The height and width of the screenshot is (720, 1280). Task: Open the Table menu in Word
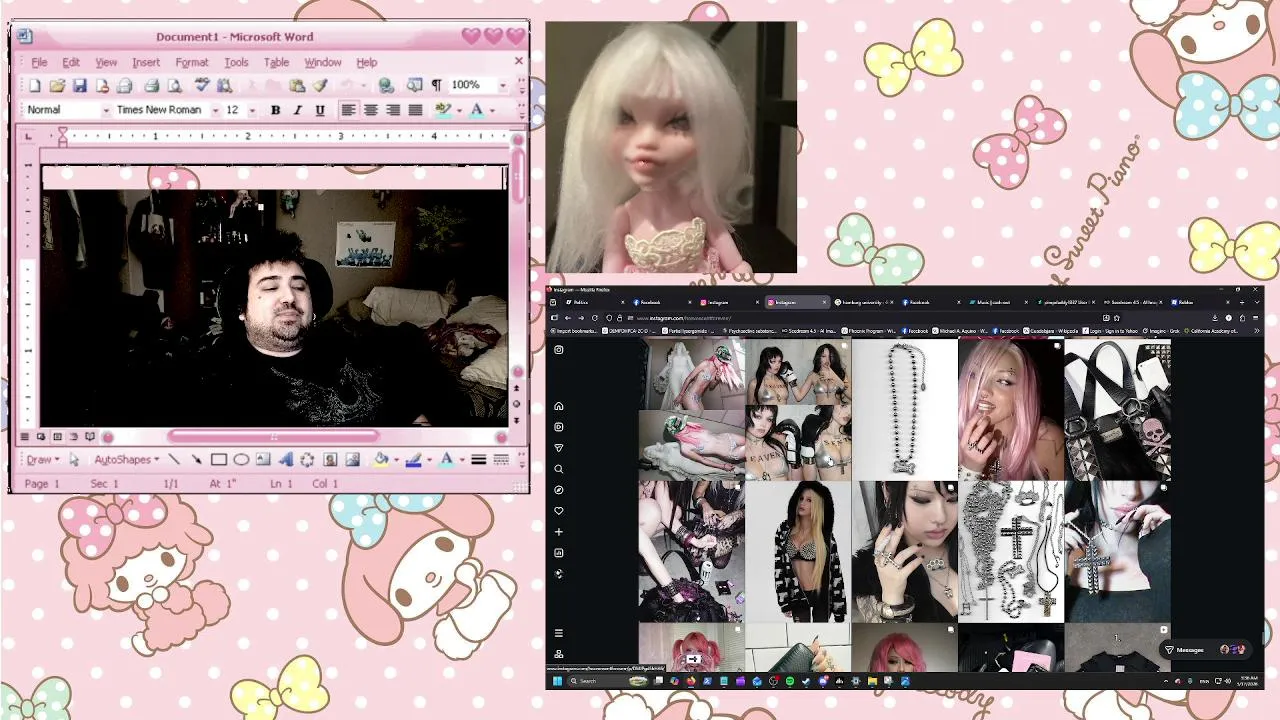point(276,62)
